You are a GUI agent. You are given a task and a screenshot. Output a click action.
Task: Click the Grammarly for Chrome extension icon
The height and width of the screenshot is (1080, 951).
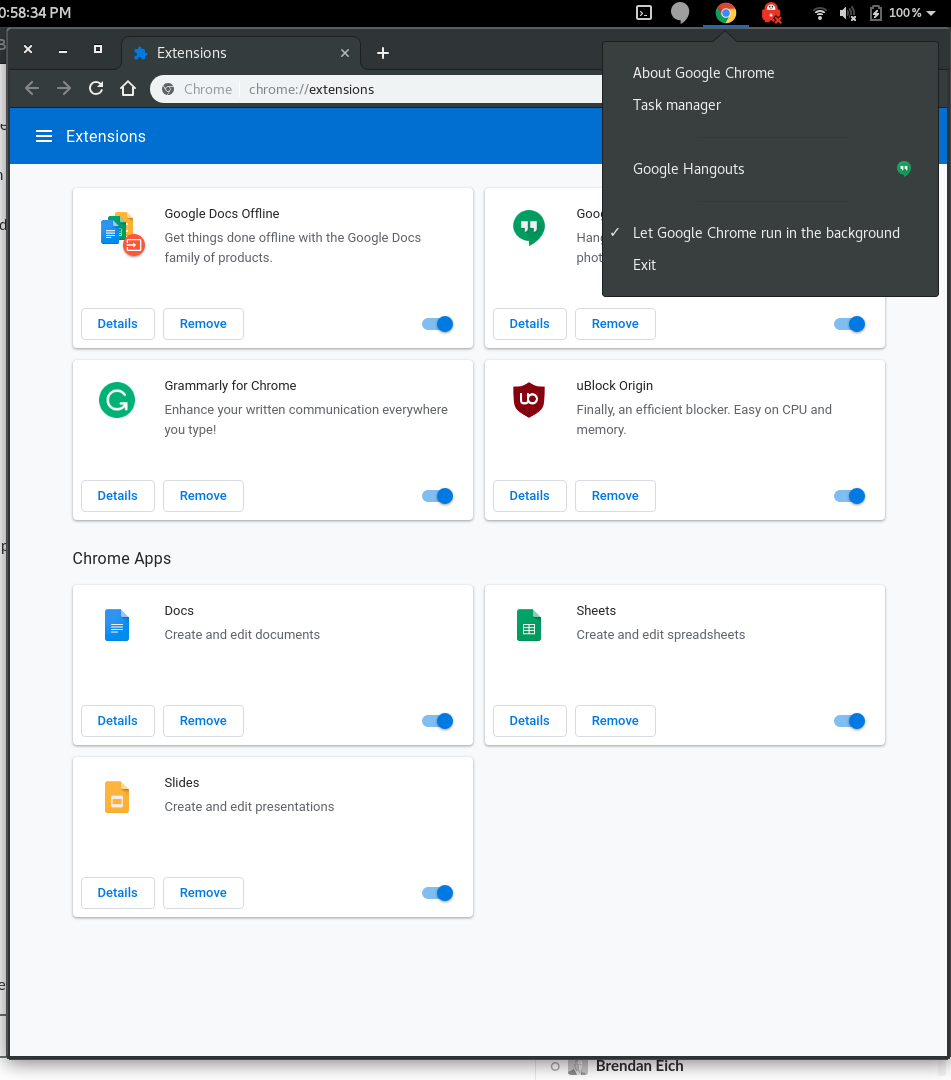[117, 399]
